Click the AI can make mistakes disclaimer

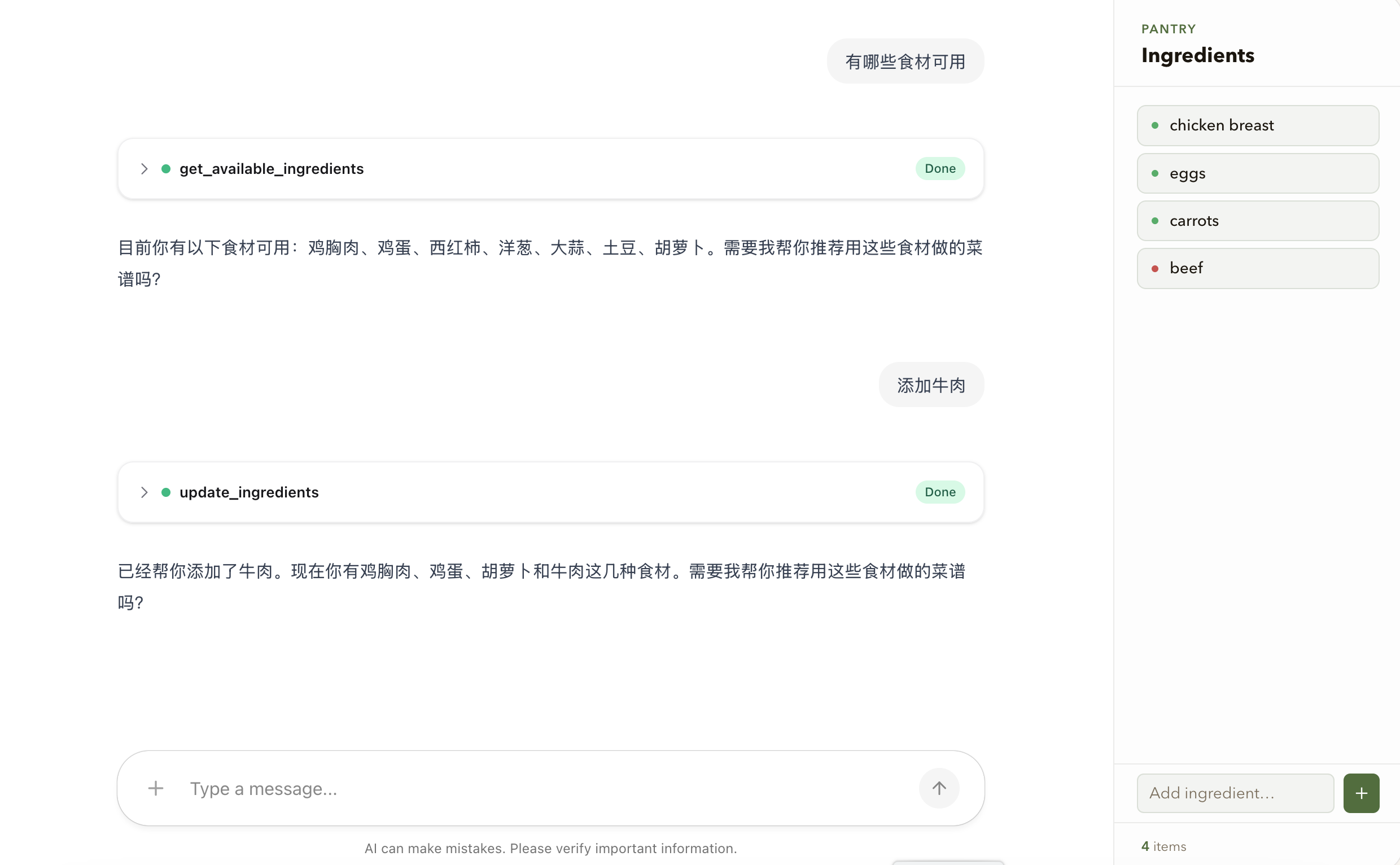(x=550, y=849)
